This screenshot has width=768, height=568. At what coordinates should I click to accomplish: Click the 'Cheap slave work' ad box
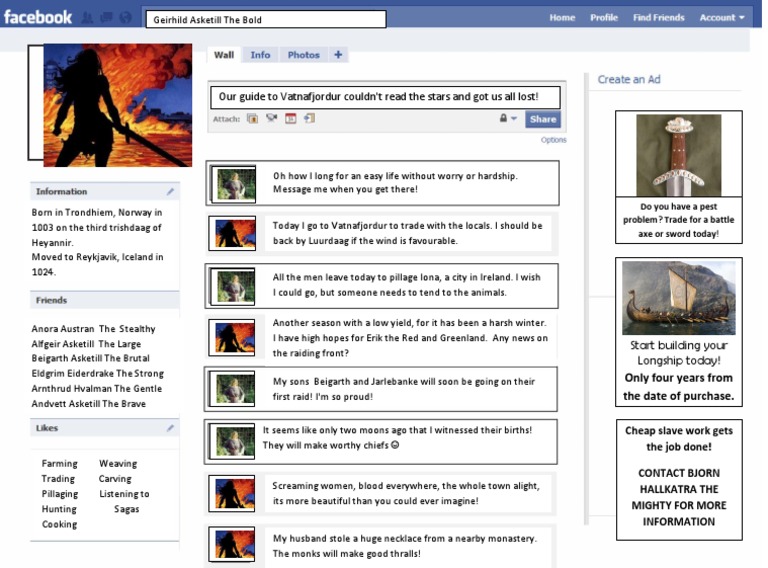tap(679, 480)
